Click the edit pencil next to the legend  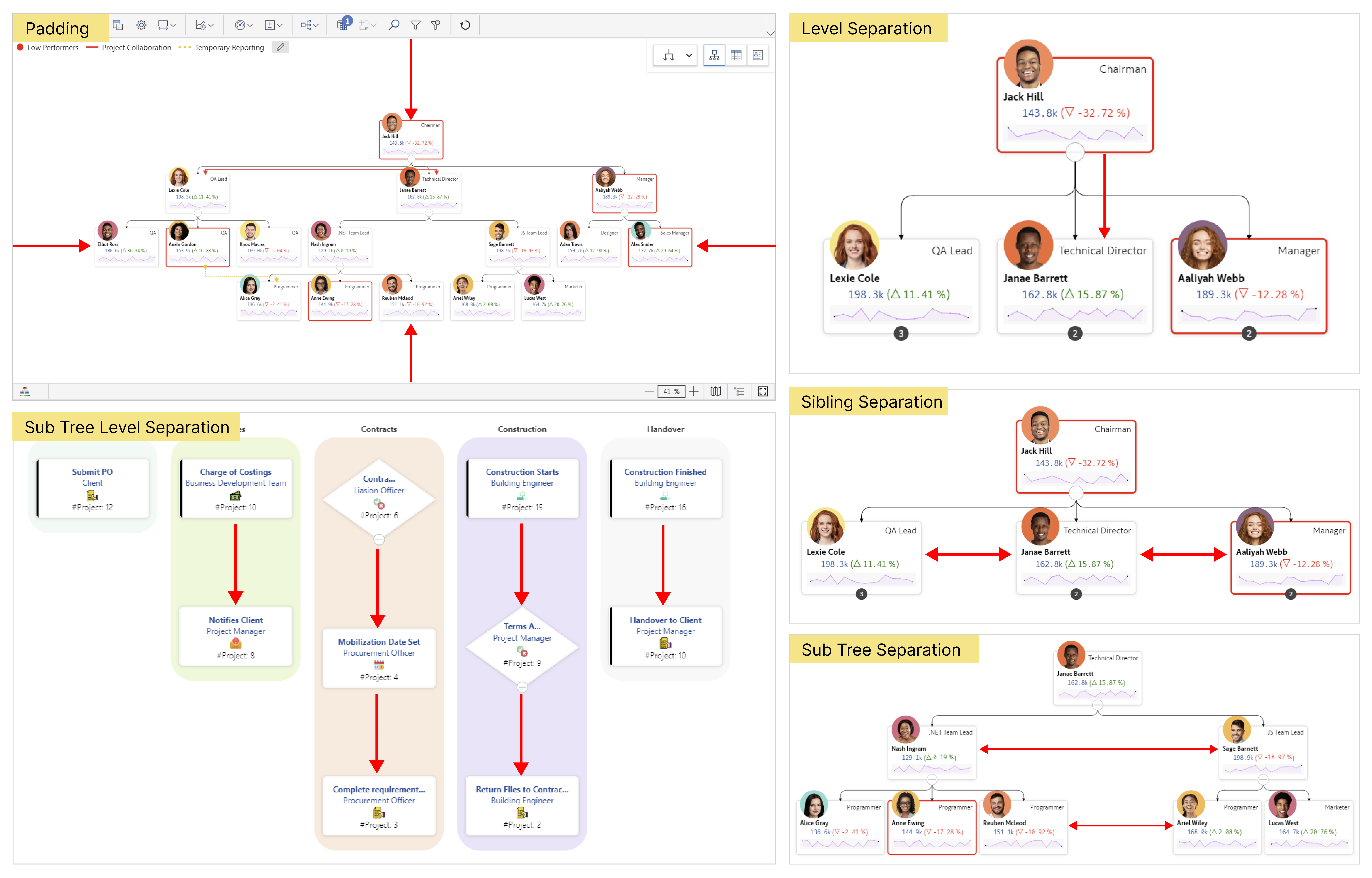point(280,47)
